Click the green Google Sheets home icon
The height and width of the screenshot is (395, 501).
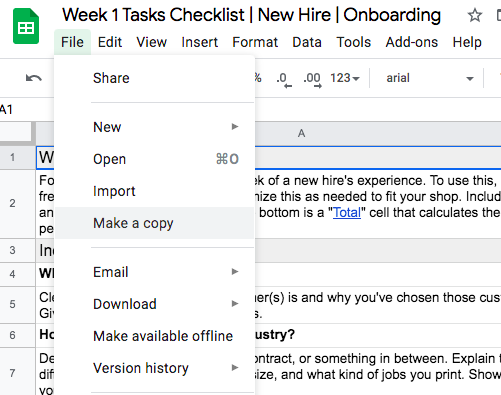26,26
